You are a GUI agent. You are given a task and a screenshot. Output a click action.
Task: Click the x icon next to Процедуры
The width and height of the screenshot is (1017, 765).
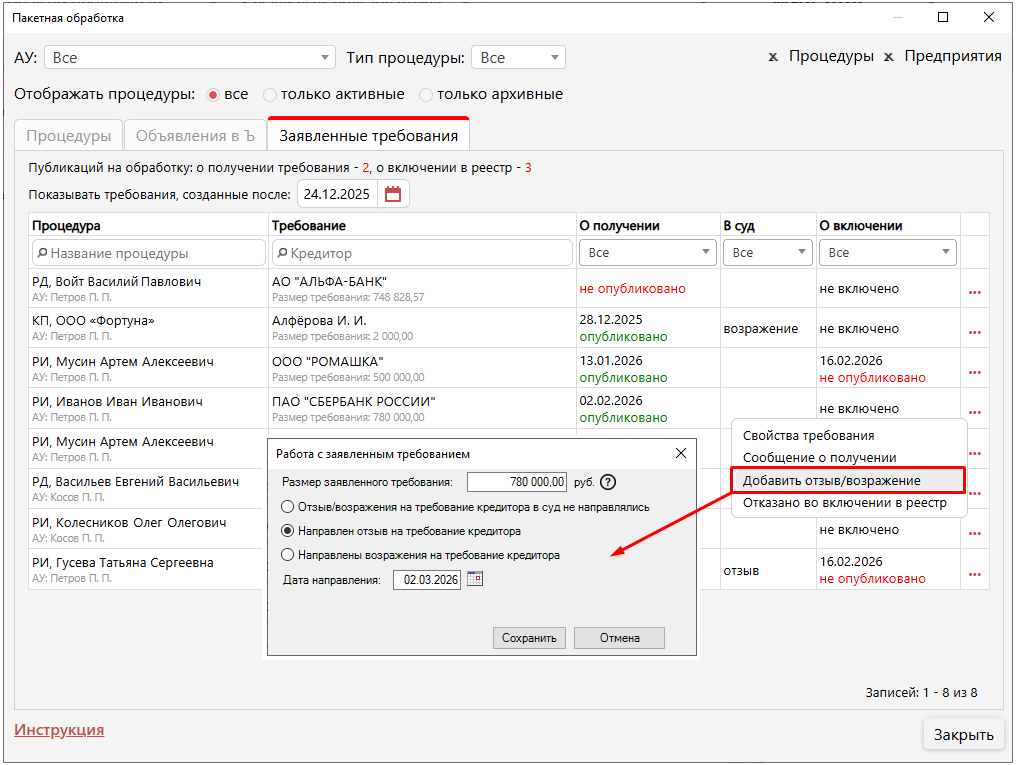click(x=773, y=57)
